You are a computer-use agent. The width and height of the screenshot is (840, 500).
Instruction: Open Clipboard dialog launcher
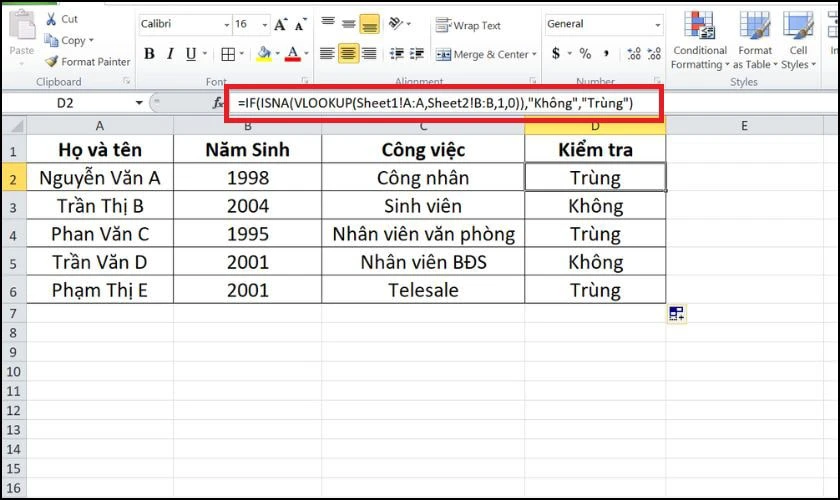pyautogui.click(x=127, y=81)
